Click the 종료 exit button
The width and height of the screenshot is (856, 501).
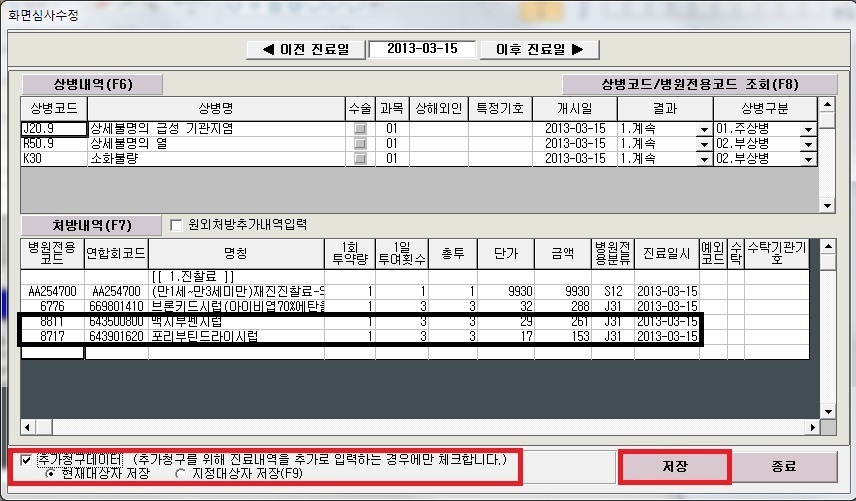pyautogui.click(x=784, y=467)
